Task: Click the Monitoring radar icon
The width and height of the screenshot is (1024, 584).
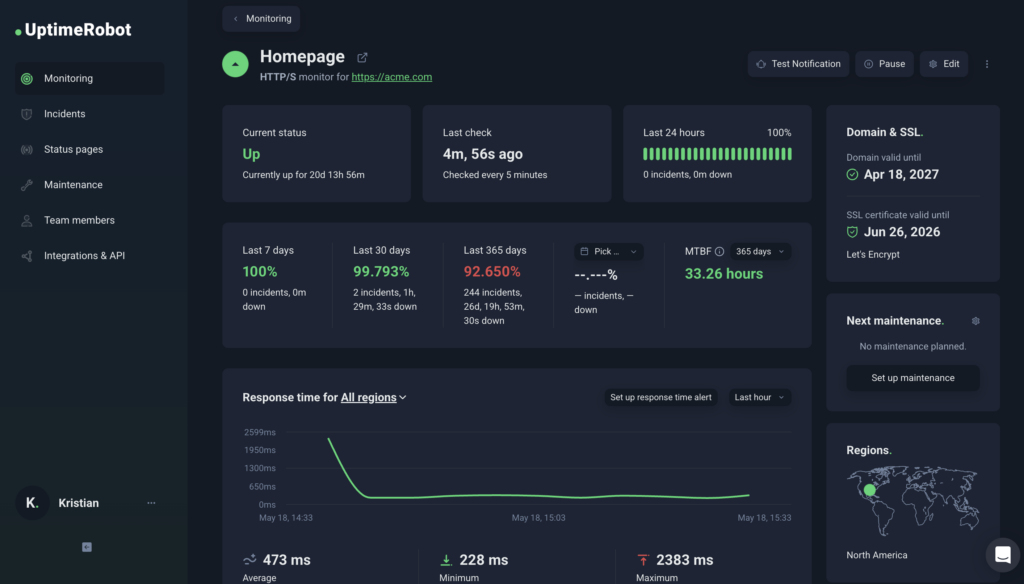Action: pyautogui.click(x=27, y=78)
